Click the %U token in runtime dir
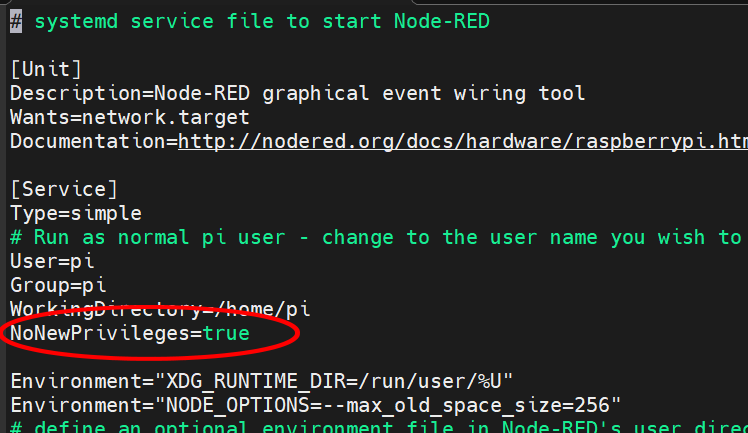The height and width of the screenshot is (433, 748). click(x=490, y=381)
